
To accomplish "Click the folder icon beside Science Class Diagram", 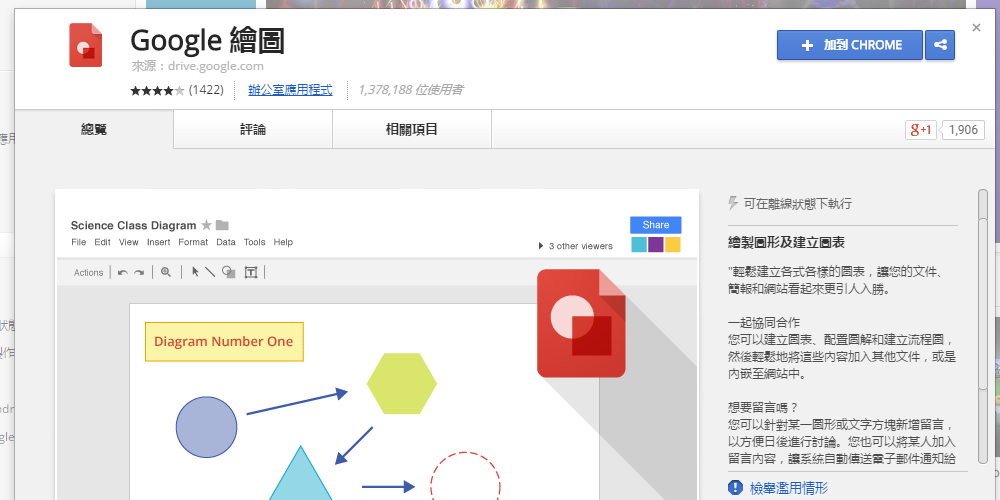I will (x=222, y=225).
